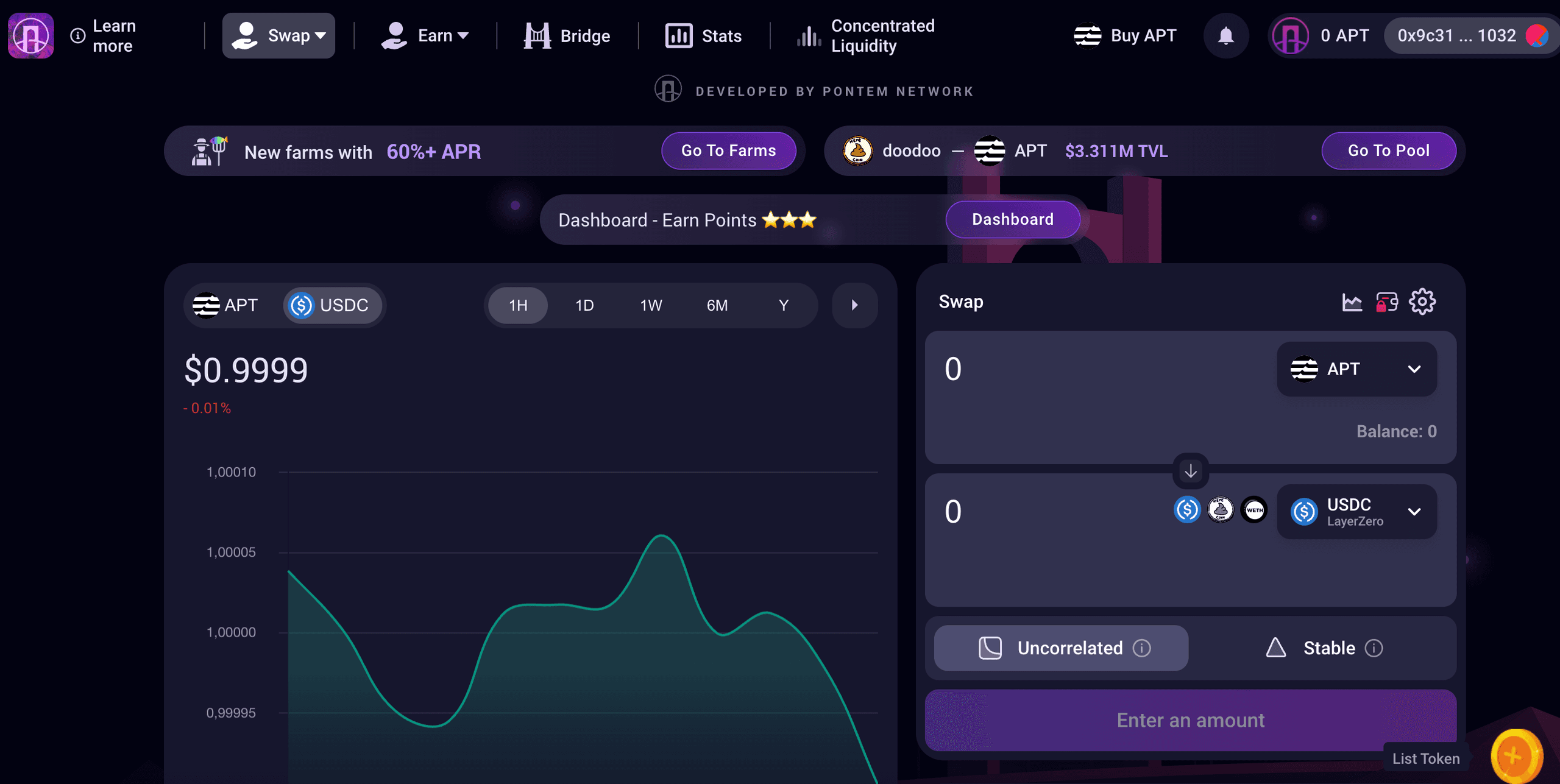Pick the USDC quick token icon
This screenshot has height=784, width=1560.
(1187, 510)
